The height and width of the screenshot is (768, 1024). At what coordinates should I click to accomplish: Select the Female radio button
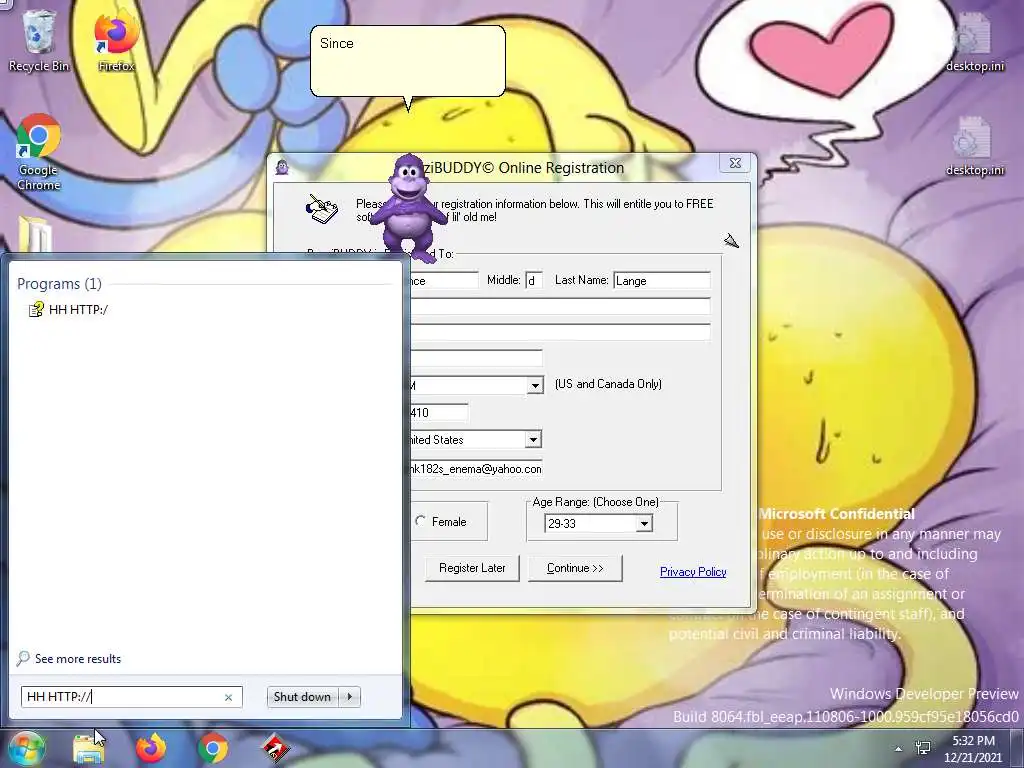click(x=421, y=521)
